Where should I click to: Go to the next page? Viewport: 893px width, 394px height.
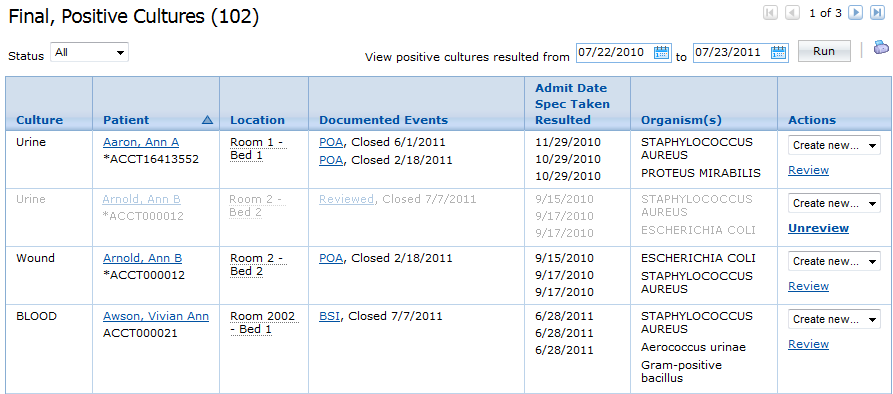(x=855, y=13)
